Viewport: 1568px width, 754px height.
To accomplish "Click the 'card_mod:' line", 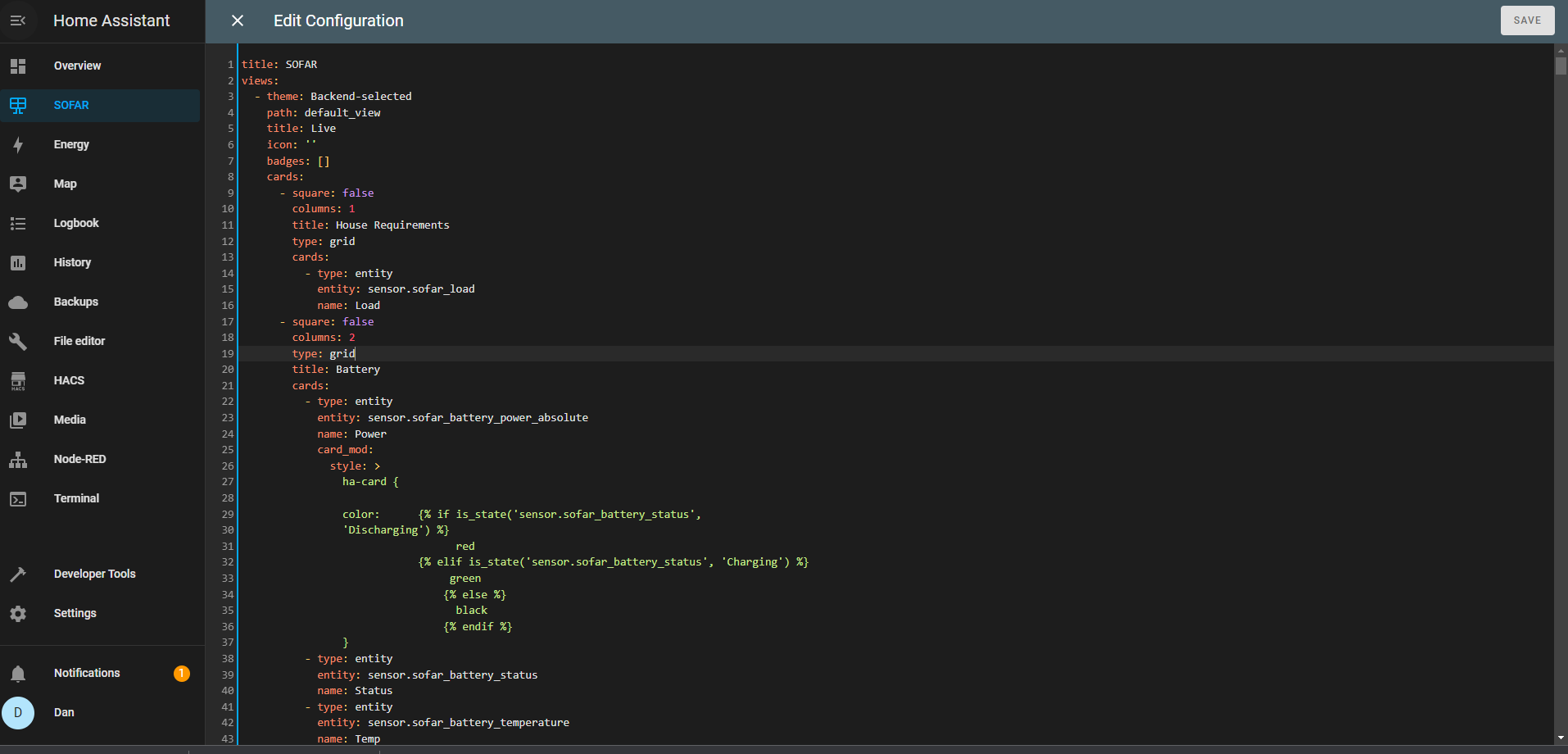I will (x=345, y=450).
